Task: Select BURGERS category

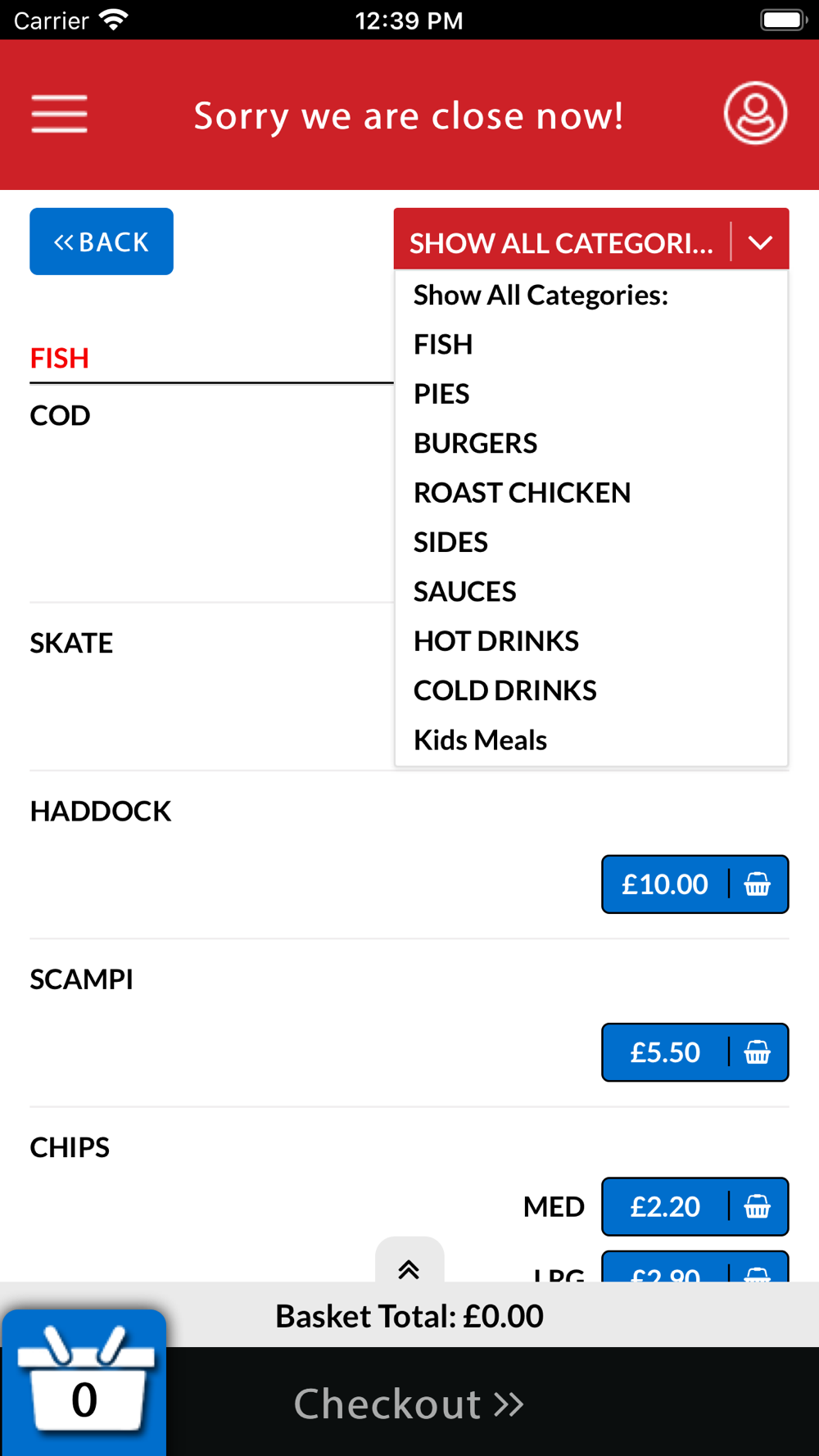Action: [x=475, y=443]
